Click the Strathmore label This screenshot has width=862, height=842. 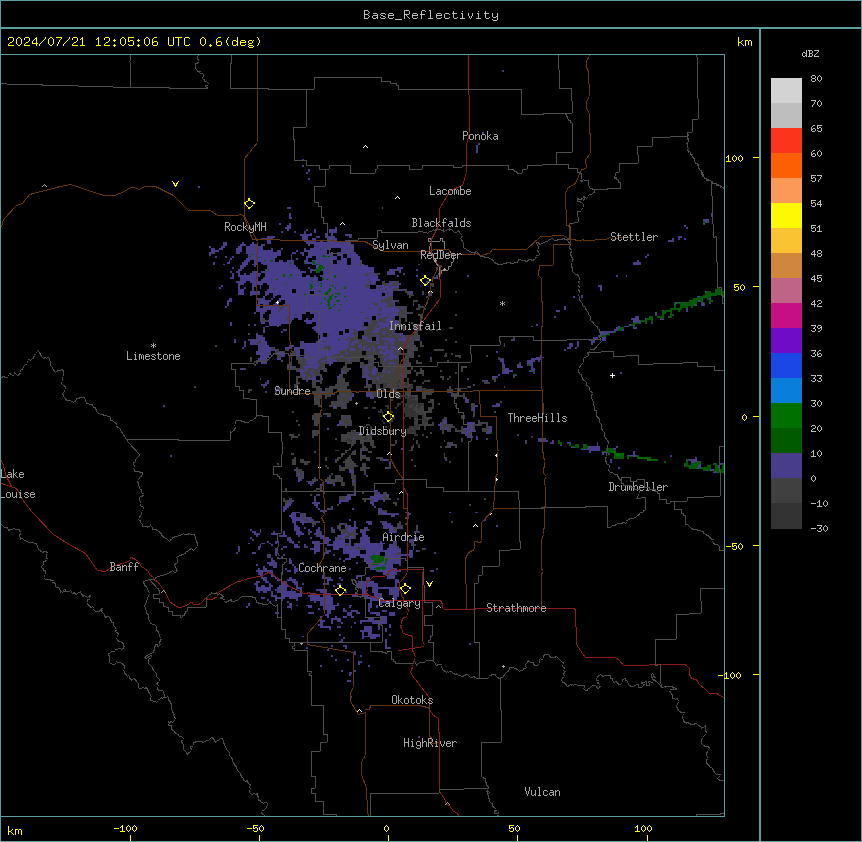(x=516, y=608)
